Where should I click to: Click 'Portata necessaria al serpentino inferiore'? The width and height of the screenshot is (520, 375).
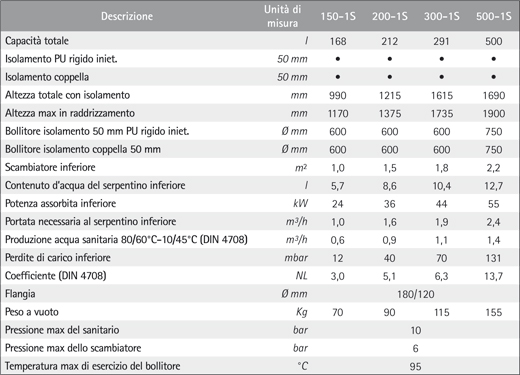coord(90,221)
